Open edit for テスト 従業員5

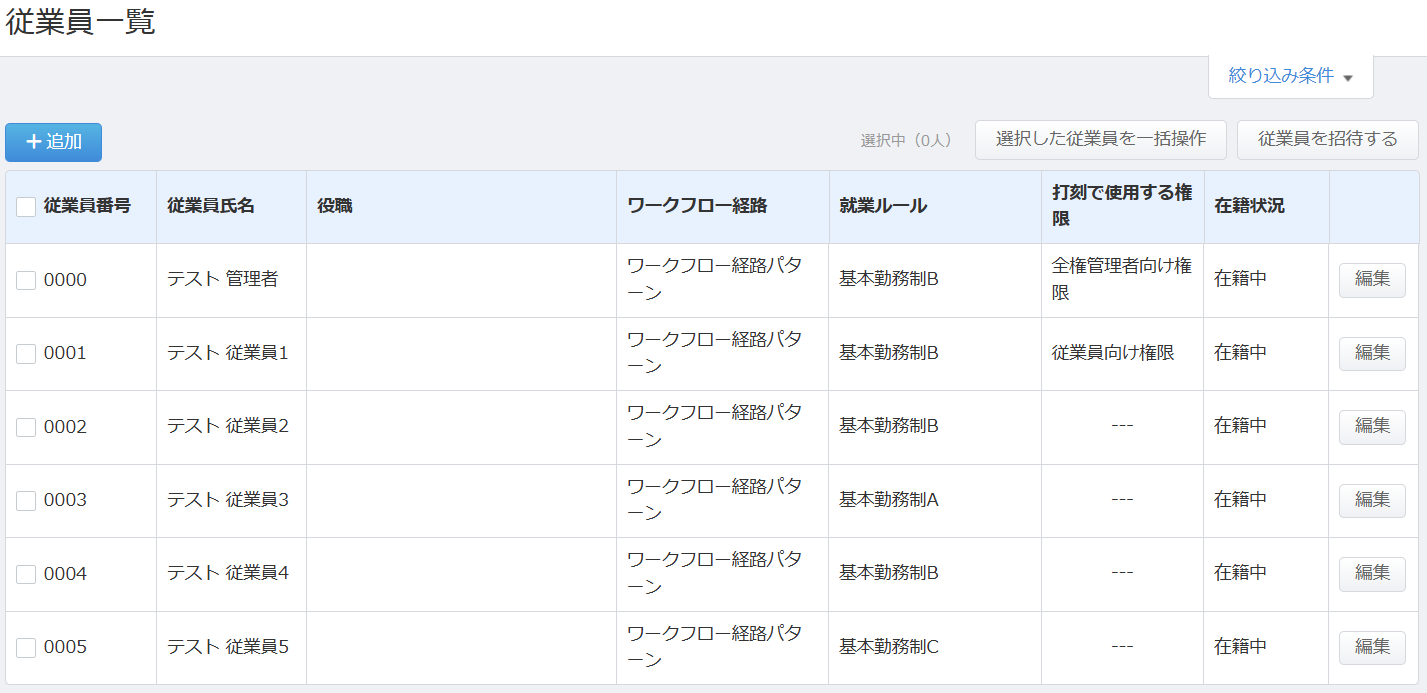[1371, 647]
